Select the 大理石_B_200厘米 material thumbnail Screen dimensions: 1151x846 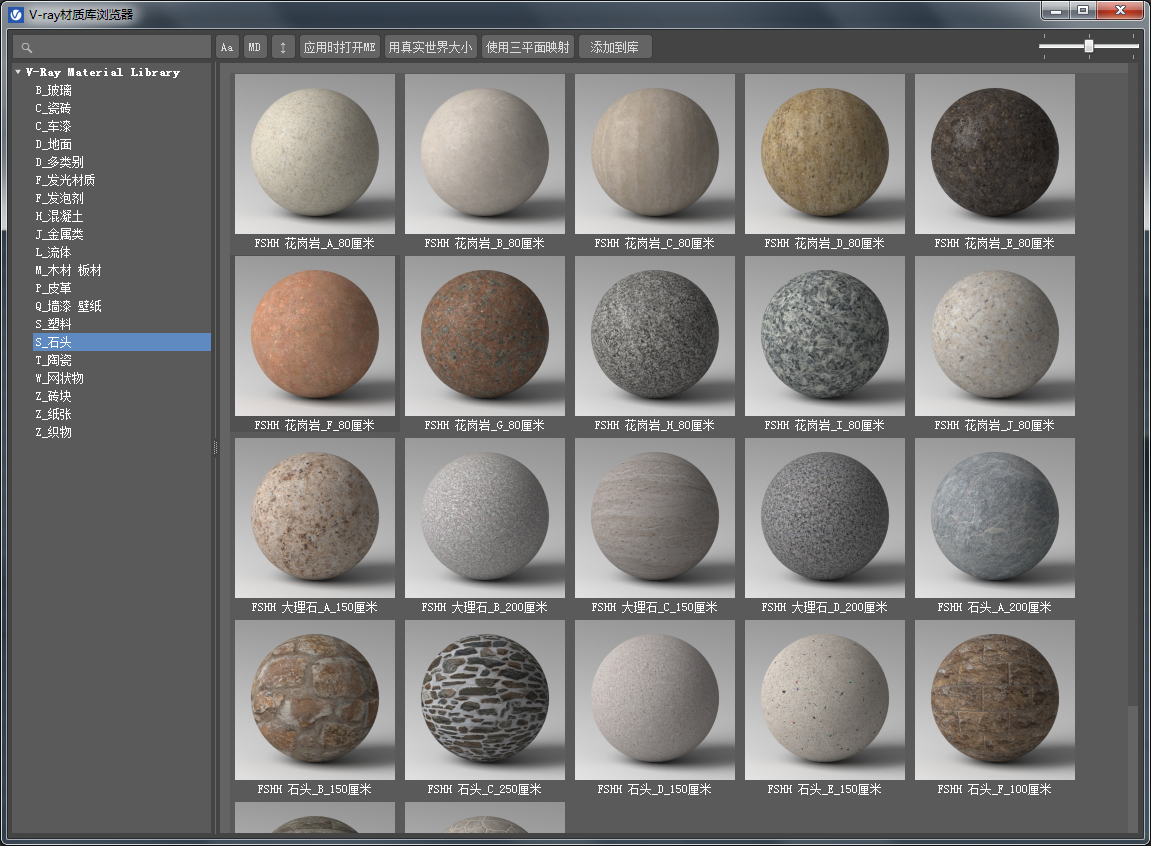point(485,518)
